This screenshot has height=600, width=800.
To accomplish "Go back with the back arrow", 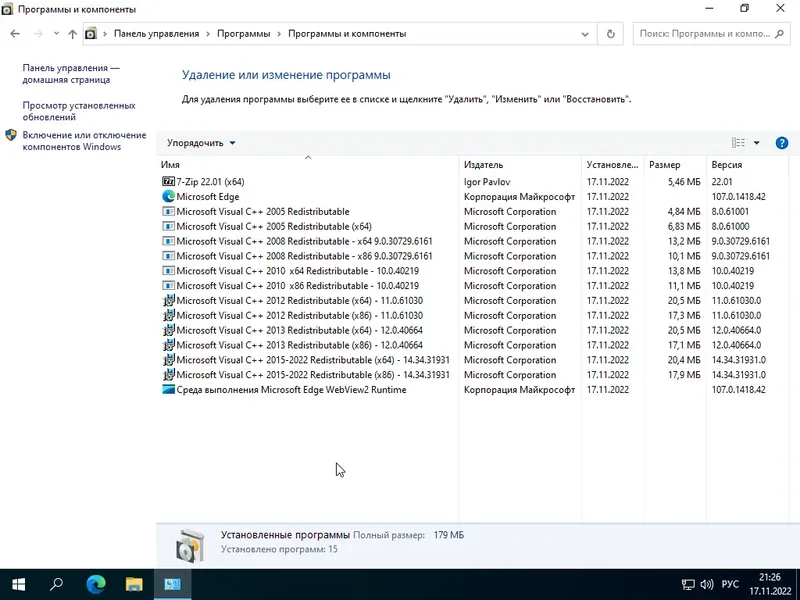I will coord(15,34).
